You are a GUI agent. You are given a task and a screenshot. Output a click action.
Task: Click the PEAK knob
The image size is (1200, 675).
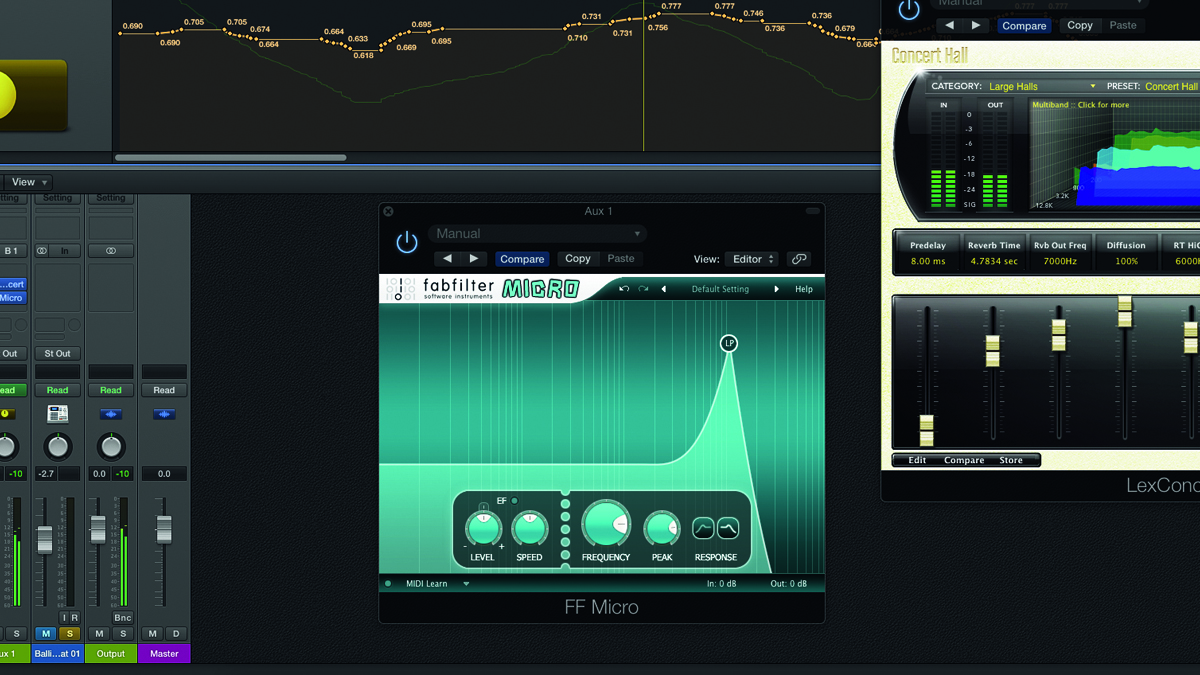pyautogui.click(x=662, y=527)
